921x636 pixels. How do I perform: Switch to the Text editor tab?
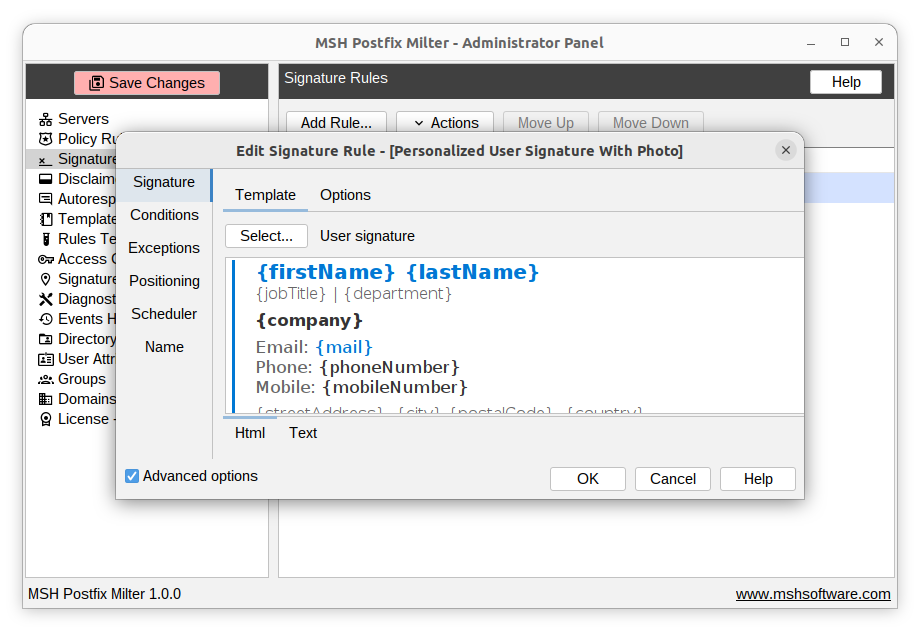coord(302,433)
